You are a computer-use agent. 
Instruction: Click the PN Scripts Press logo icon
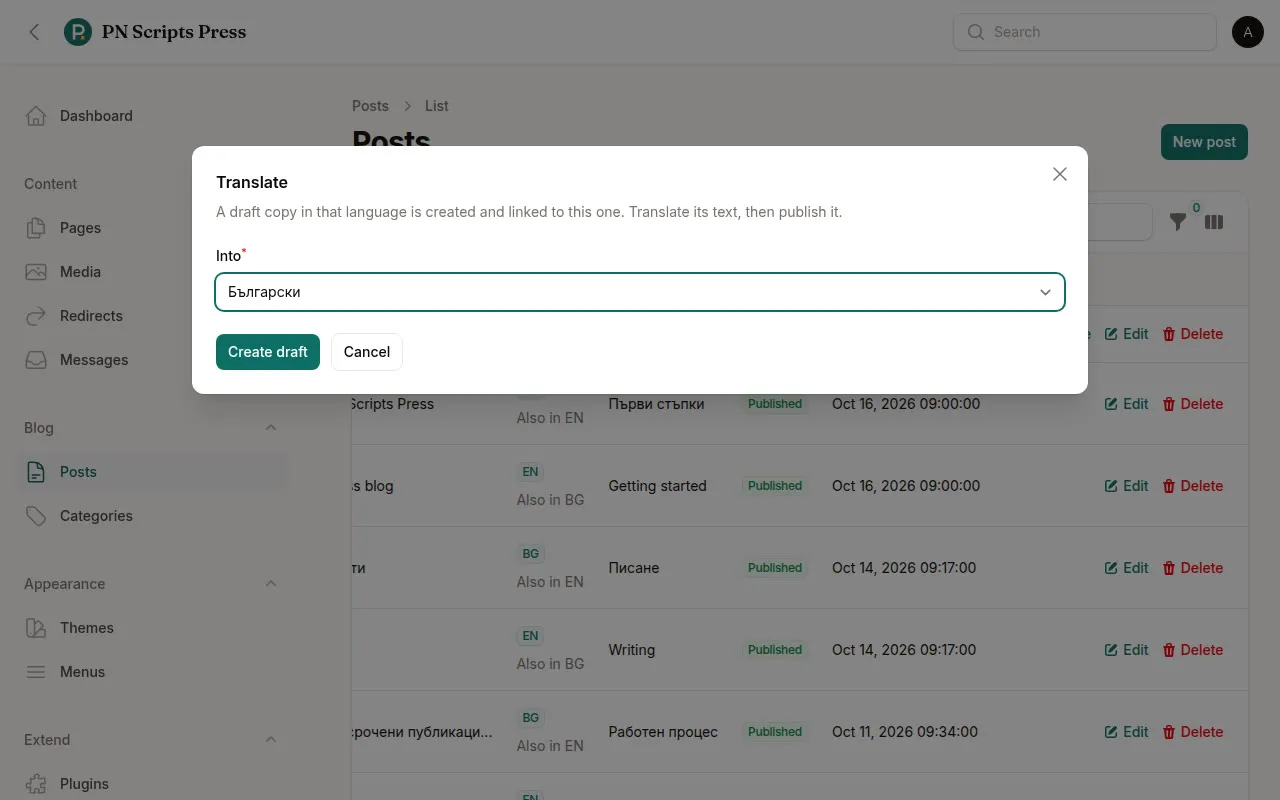78,32
